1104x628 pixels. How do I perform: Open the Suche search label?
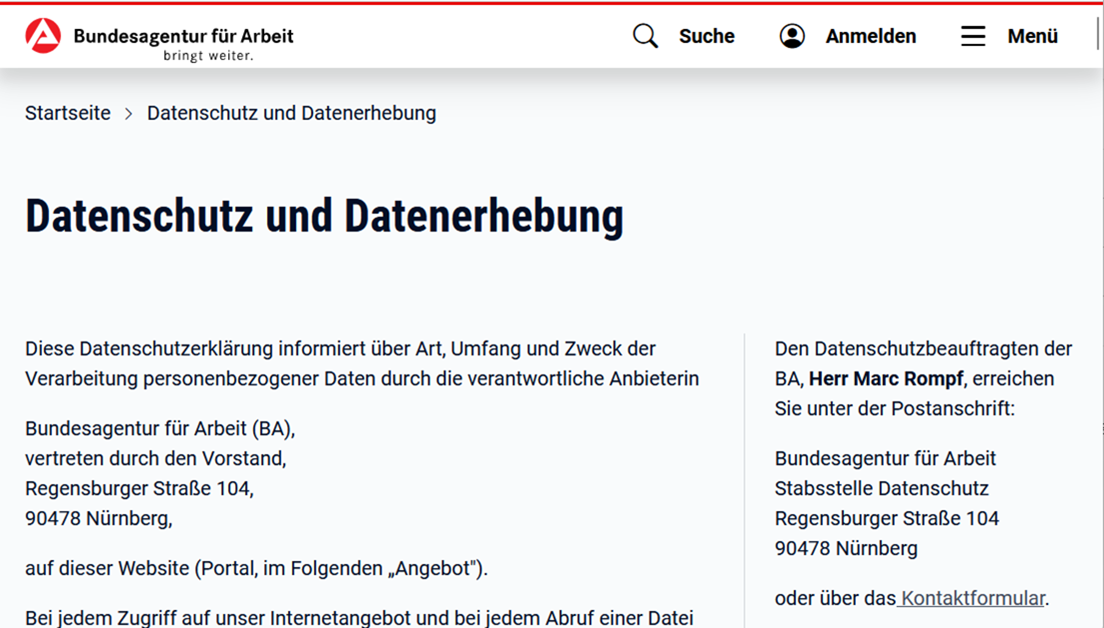tap(706, 36)
